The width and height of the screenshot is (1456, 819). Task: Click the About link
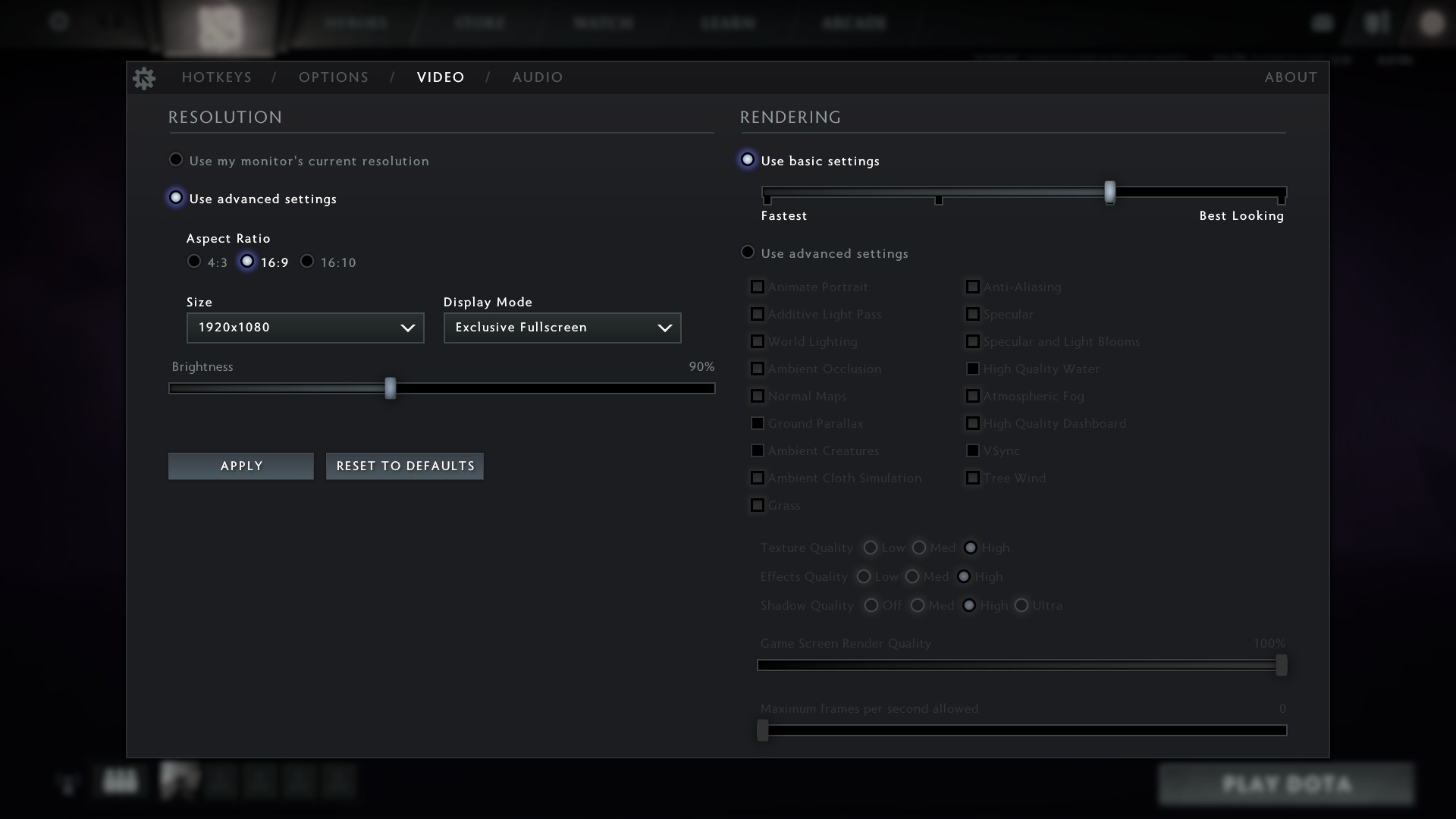click(x=1291, y=77)
